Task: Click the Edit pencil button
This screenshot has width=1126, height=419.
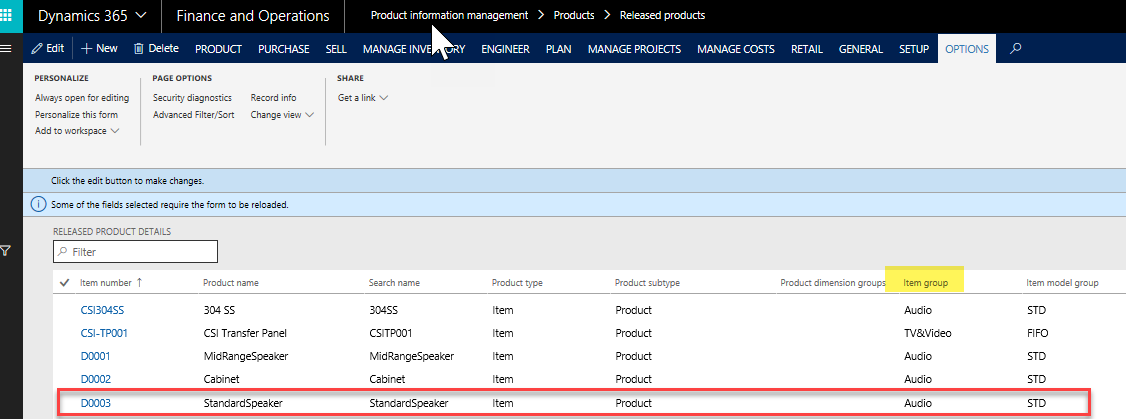Action: (48, 48)
